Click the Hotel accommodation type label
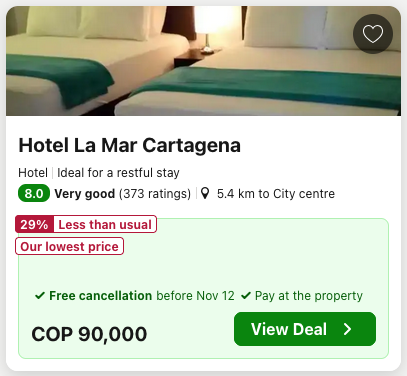Image resolution: width=407 pixels, height=376 pixels. [33, 173]
